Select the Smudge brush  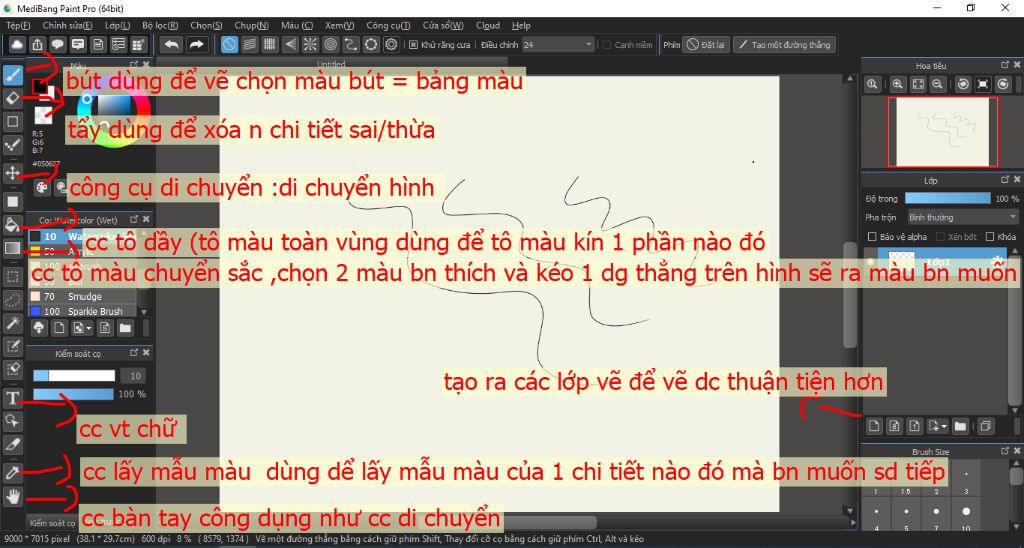tap(83, 297)
